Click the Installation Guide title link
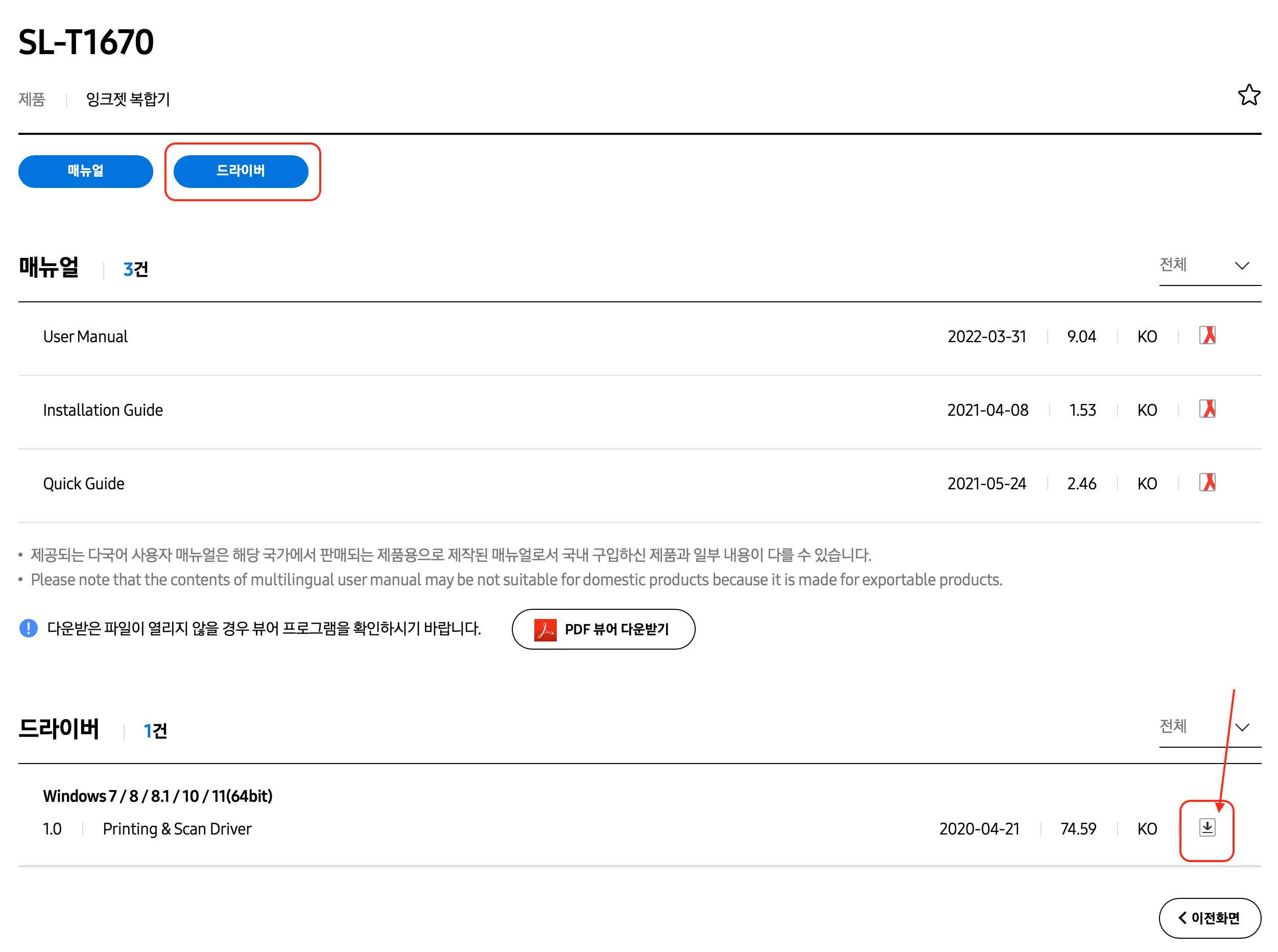The width and height of the screenshot is (1278, 952). 103,410
